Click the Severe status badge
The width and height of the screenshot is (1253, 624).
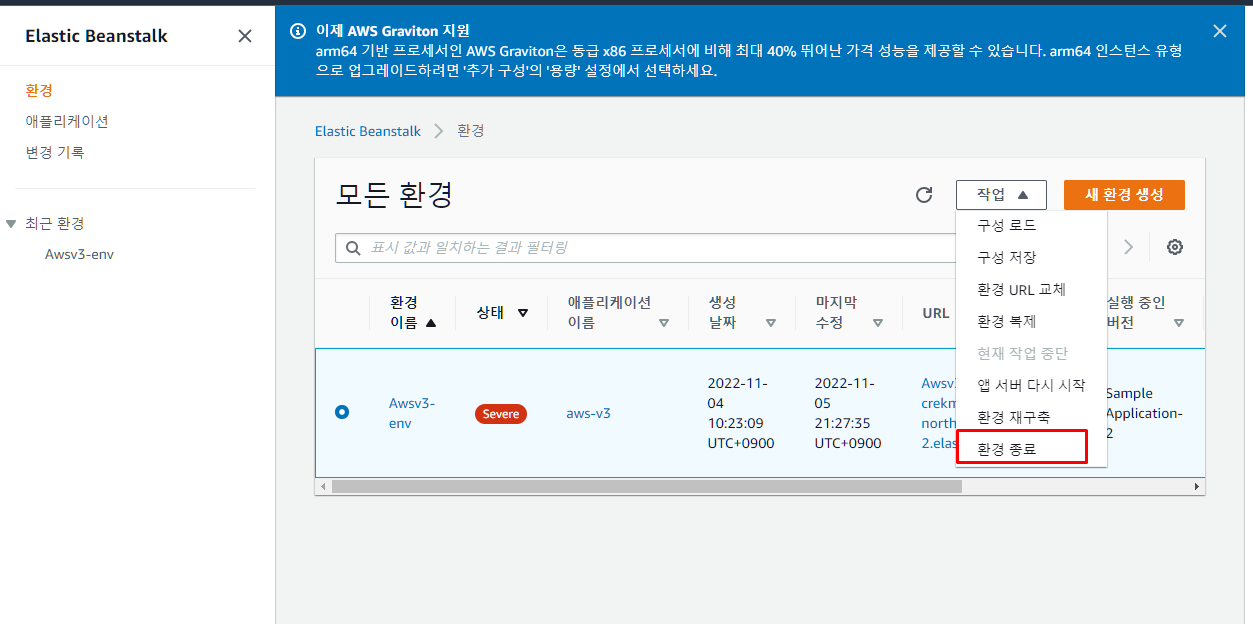501,414
